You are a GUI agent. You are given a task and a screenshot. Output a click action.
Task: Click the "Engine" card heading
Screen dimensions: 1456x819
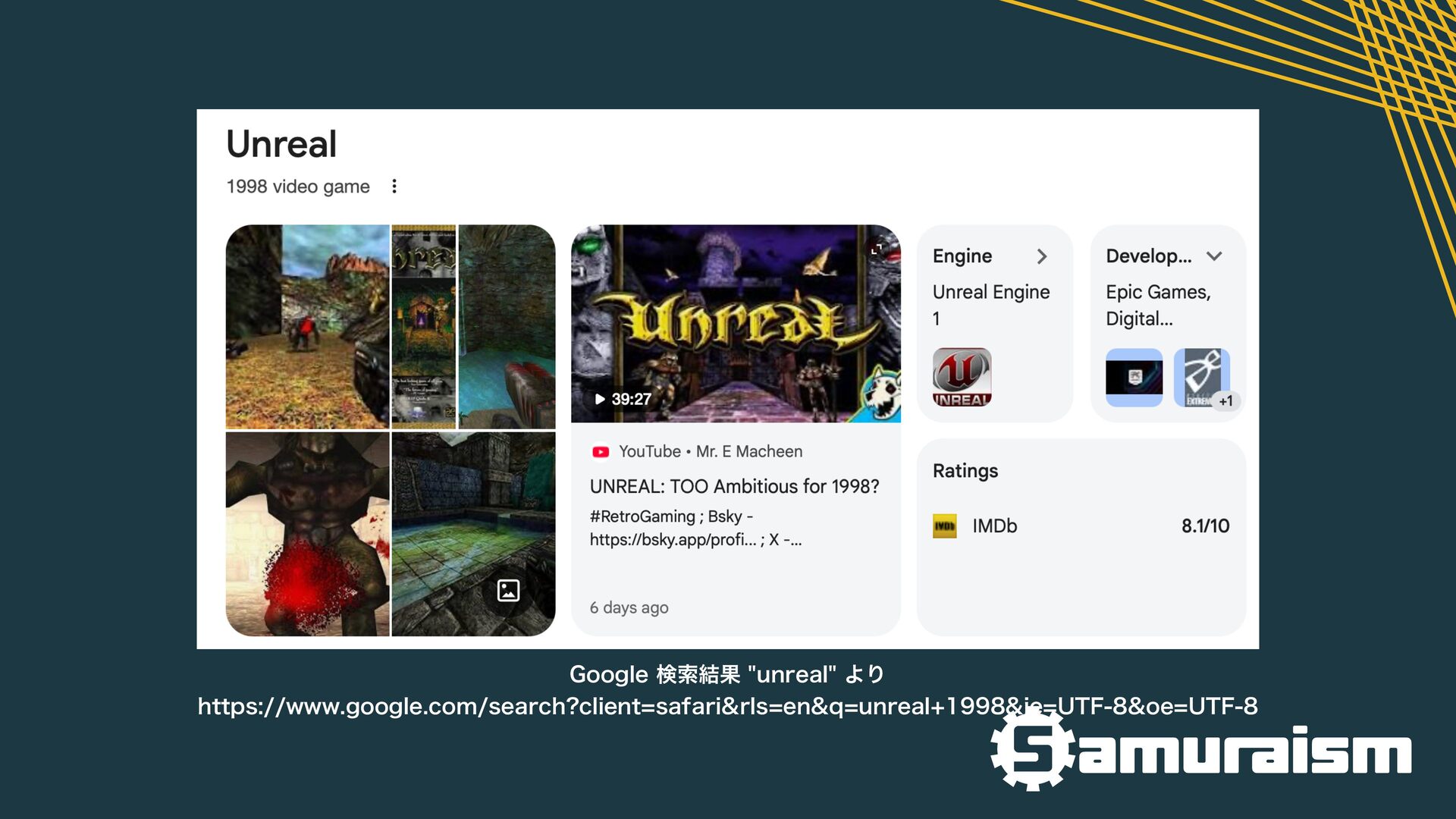click(962, 256)
